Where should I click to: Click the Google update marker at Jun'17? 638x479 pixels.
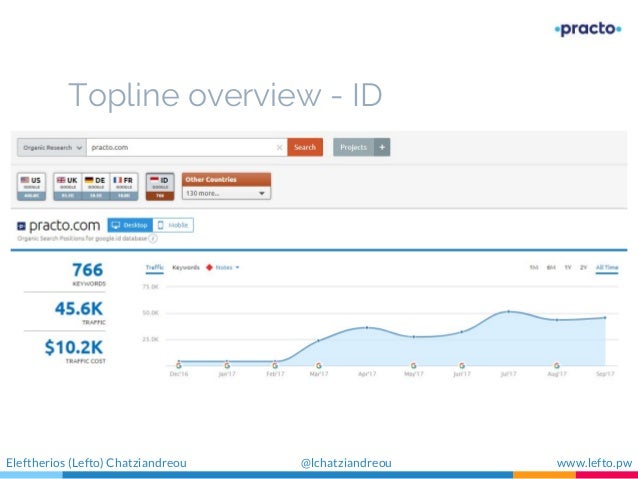(x=462, y=365)
